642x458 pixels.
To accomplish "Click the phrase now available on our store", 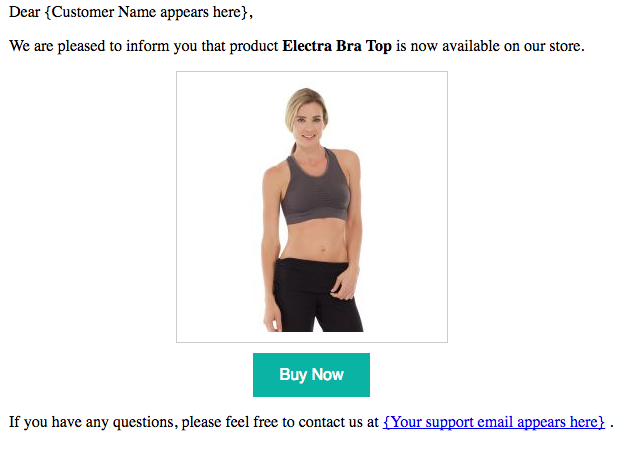I will pos(495,46).
